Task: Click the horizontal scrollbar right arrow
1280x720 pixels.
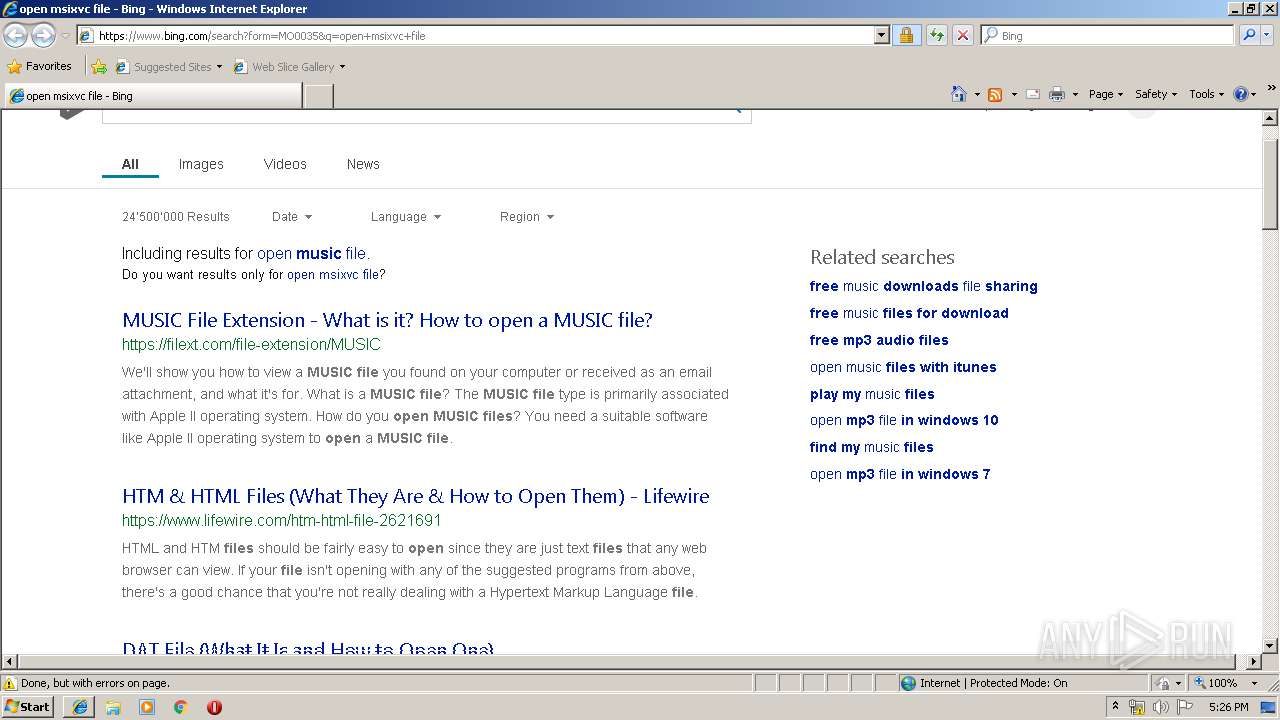Action: tap(1255, 662)
